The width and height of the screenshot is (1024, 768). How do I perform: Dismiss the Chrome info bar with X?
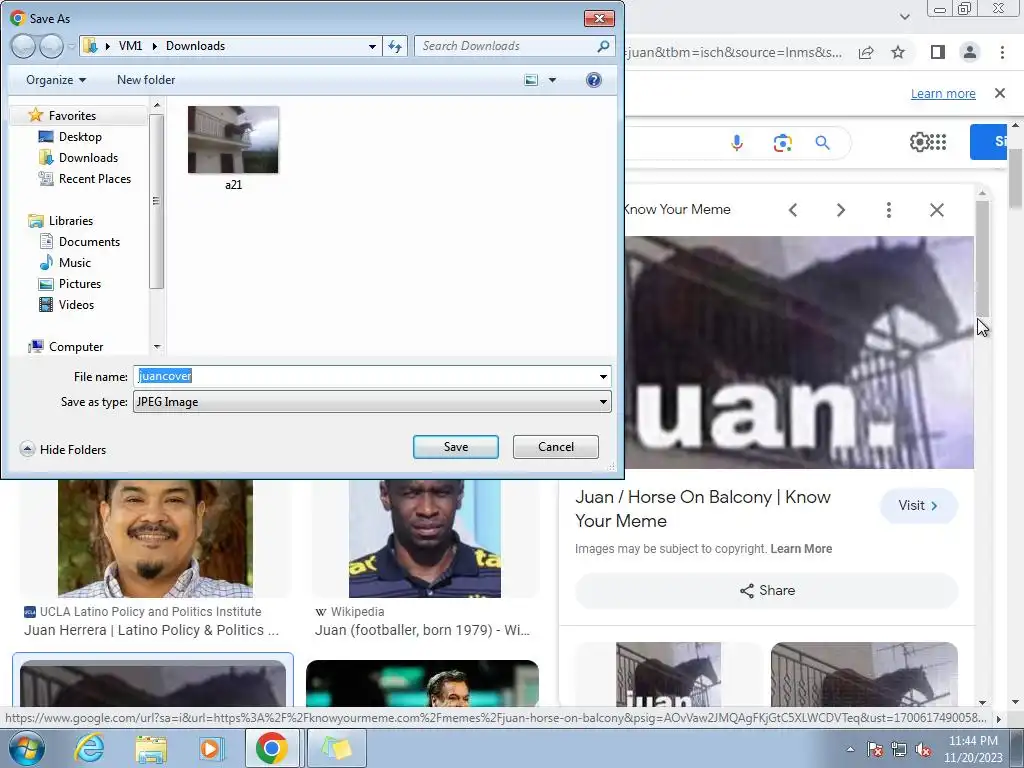1000,93
